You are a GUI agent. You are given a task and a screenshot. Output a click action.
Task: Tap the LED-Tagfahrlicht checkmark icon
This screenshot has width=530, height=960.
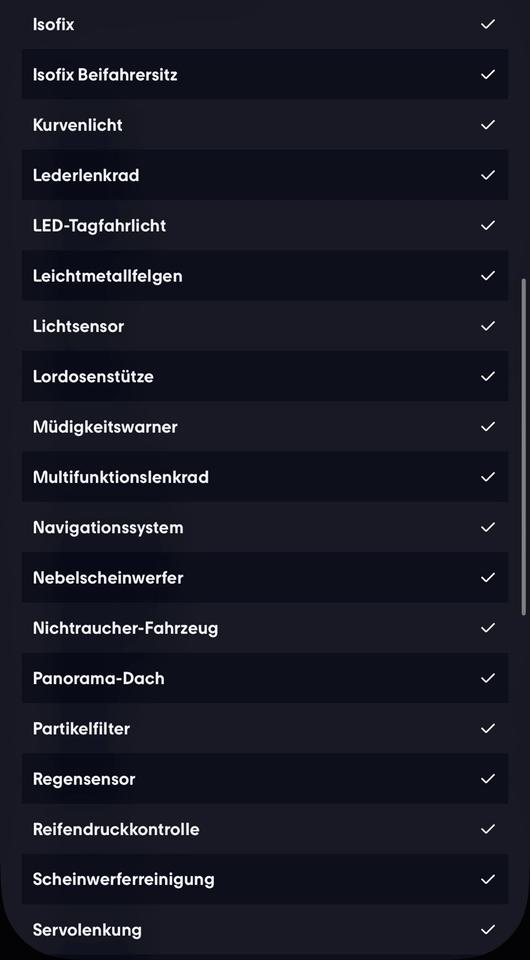pos(488,225)
